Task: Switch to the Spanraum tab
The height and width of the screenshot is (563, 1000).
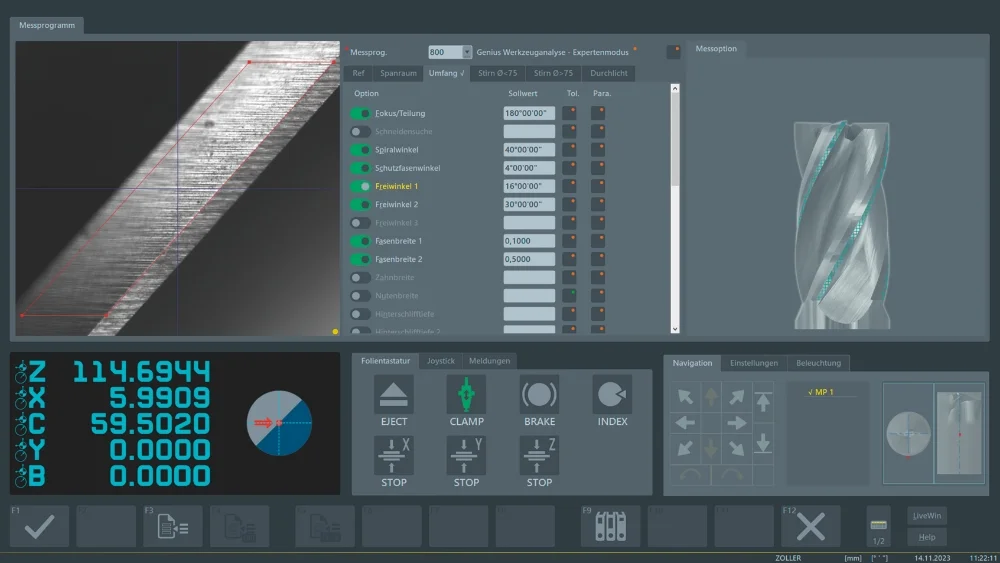Action: [398, 73]
